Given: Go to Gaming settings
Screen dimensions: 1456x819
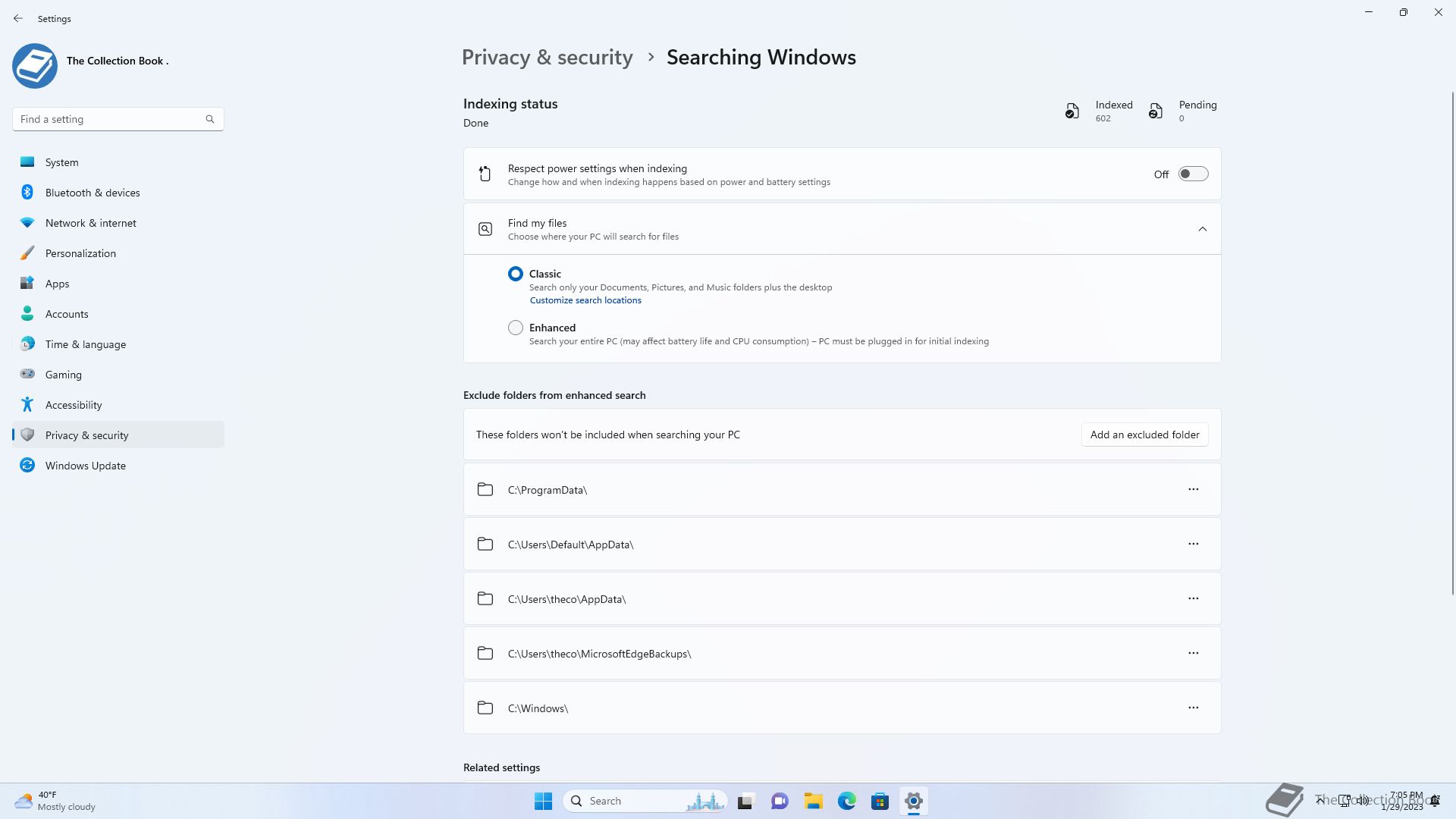Looking at the screenshot, I should (118, 375).
